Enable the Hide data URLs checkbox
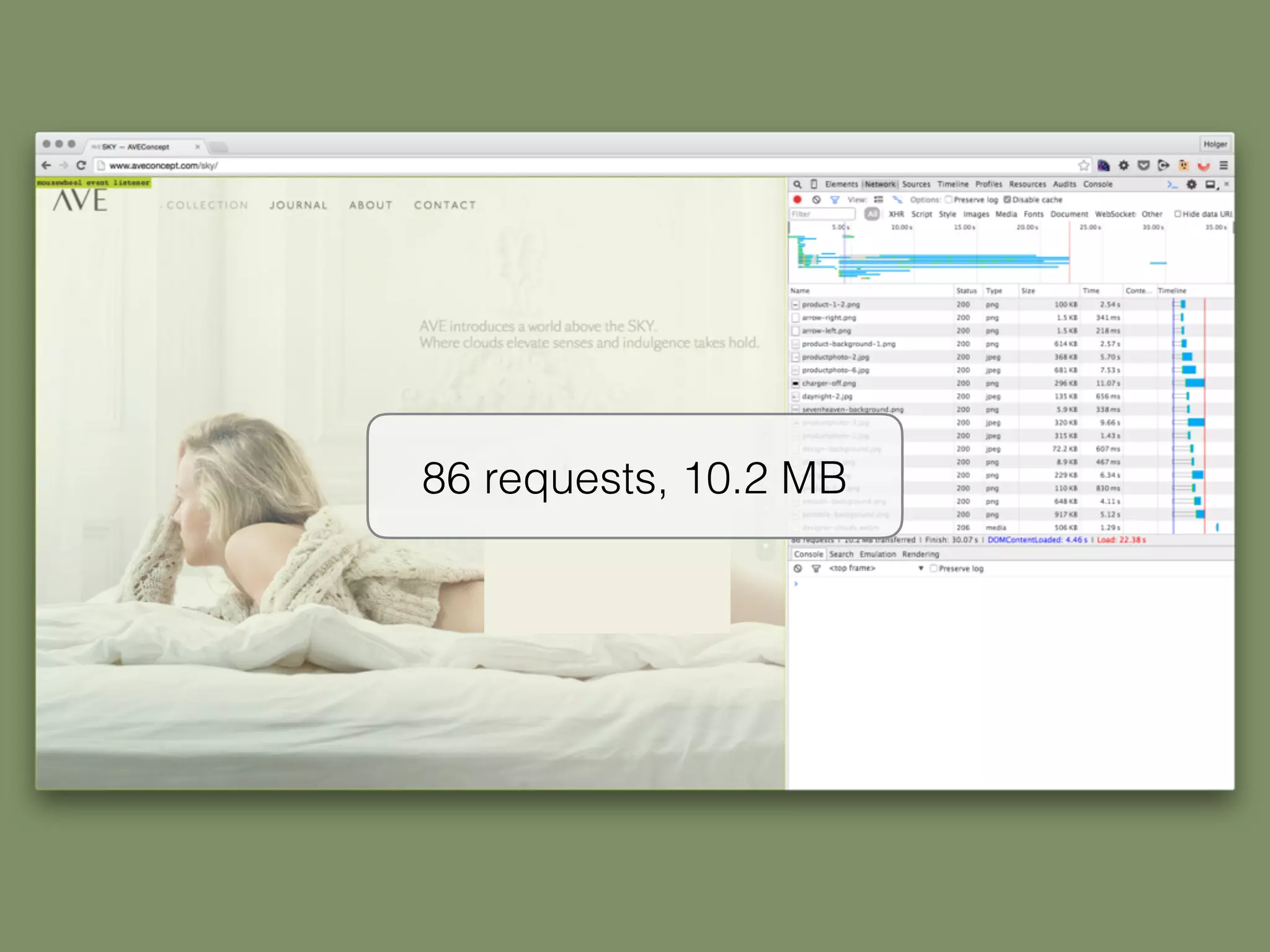 1177,214
